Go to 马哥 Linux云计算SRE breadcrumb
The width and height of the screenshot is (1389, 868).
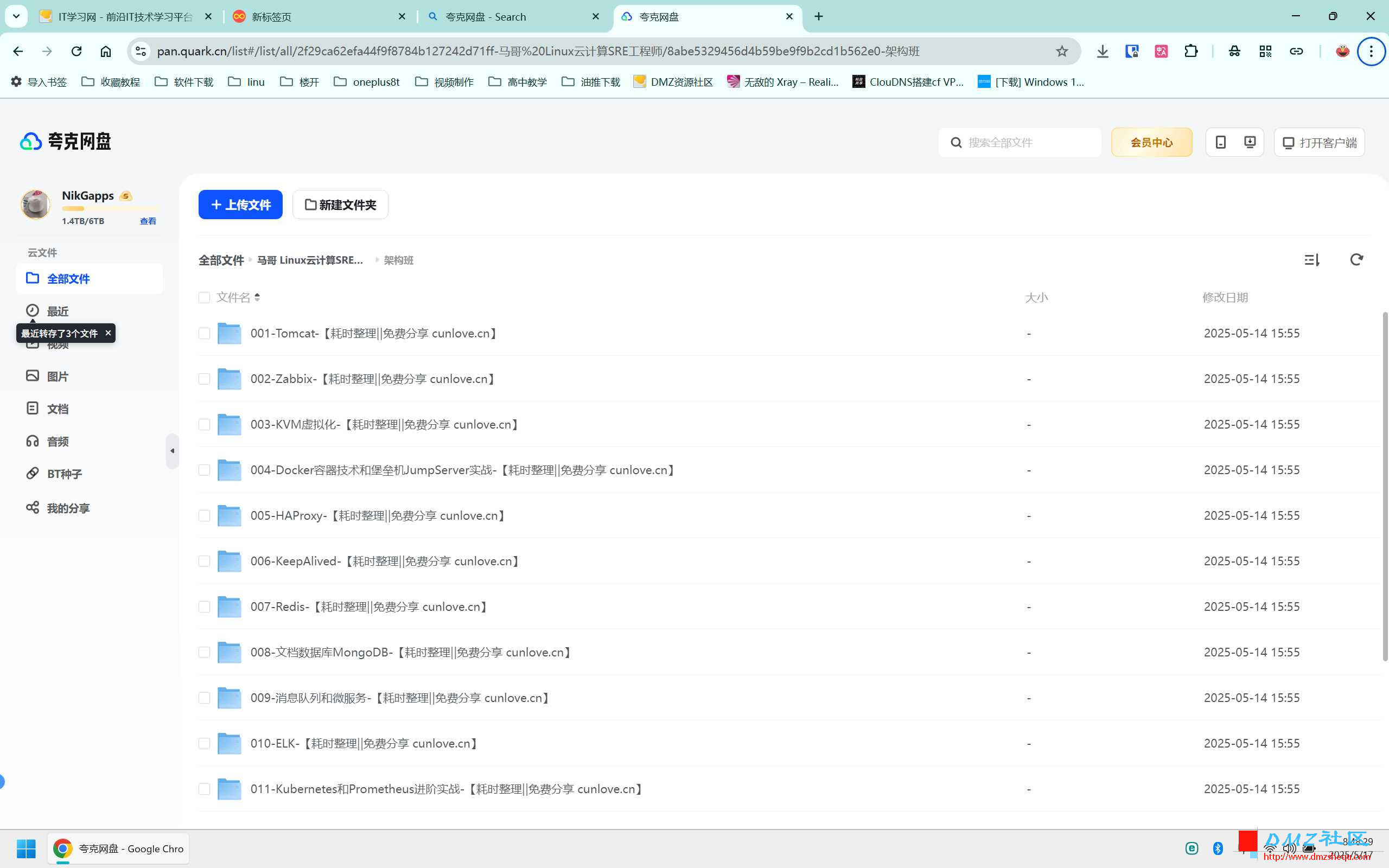310,260
